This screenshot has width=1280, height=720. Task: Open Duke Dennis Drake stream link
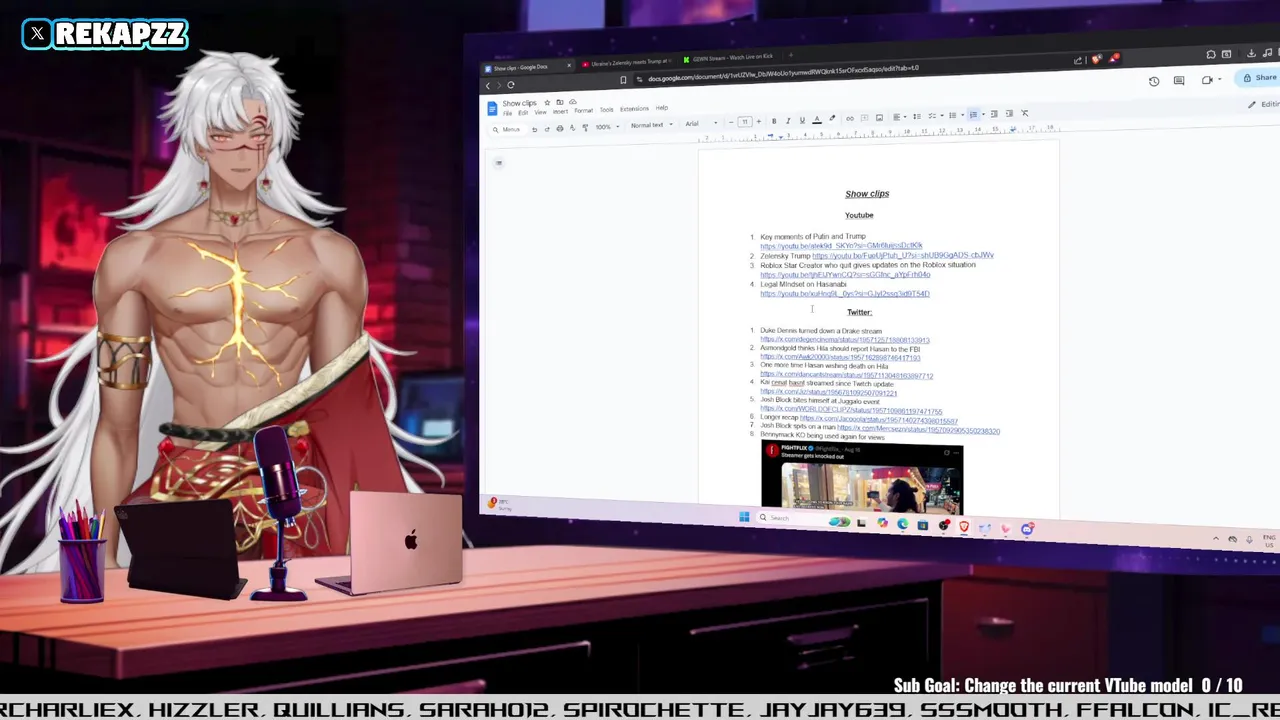(844, 340)
